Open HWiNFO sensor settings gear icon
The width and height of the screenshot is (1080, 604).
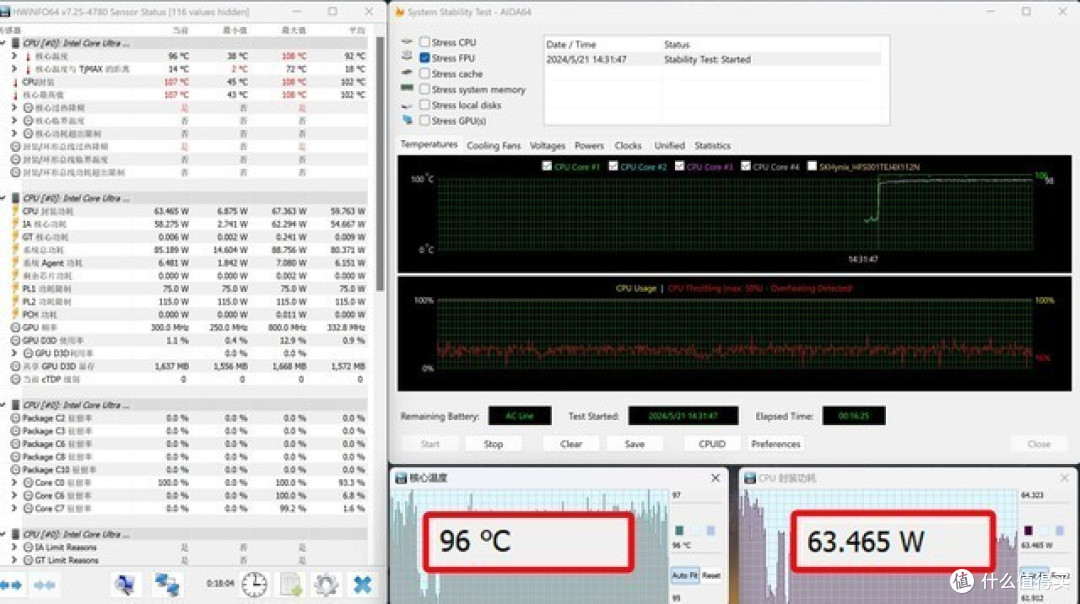326,585
